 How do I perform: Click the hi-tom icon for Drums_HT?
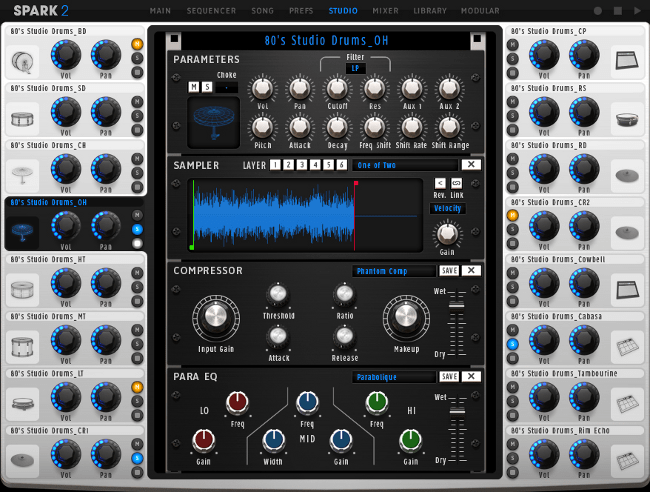(x=24, y=290)
